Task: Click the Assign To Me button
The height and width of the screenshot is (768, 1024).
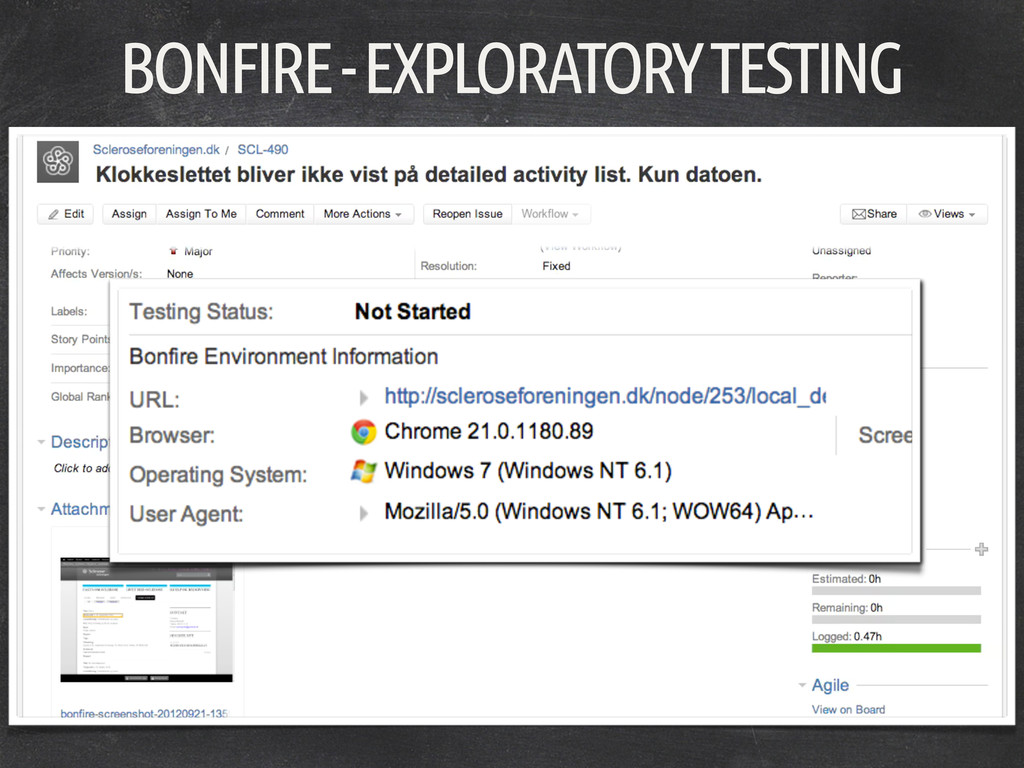Action: pyautogui.click(x=201, y=214)
